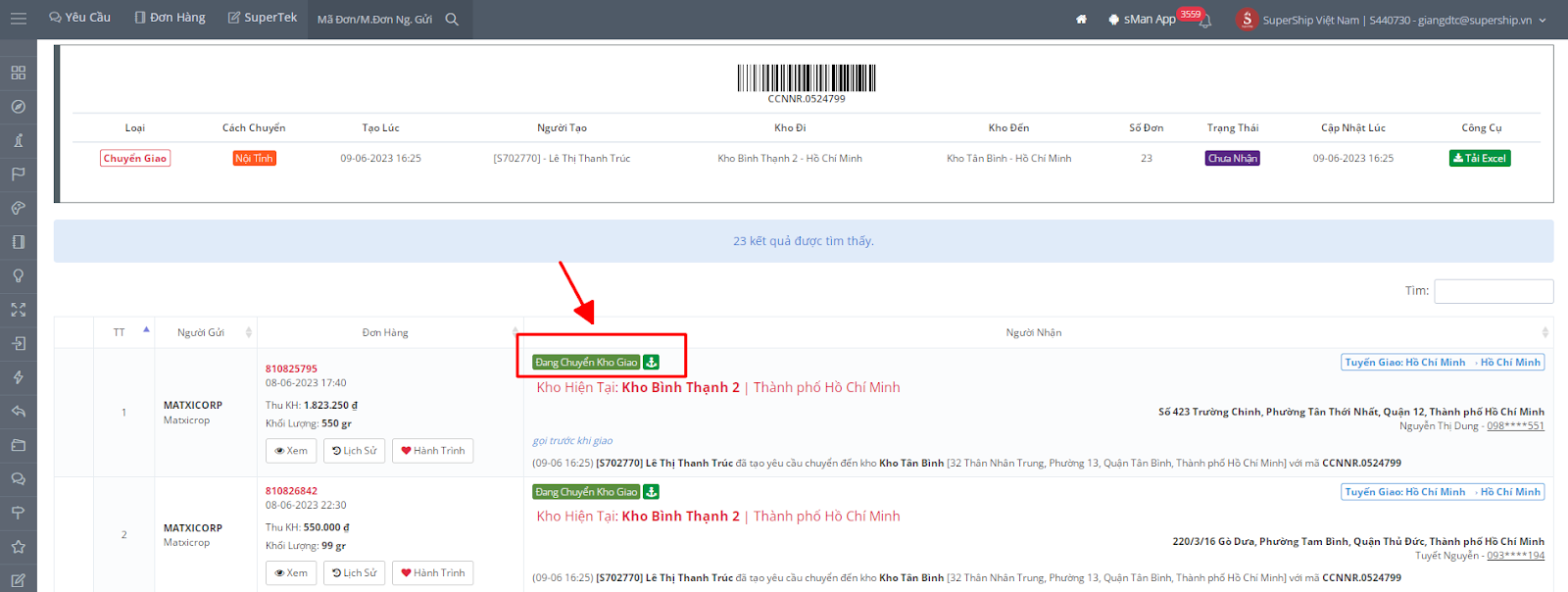Click Đang Chuyển Kho Giao badge of order 810825795
The image size is (1568, 592).
[586, 363]
